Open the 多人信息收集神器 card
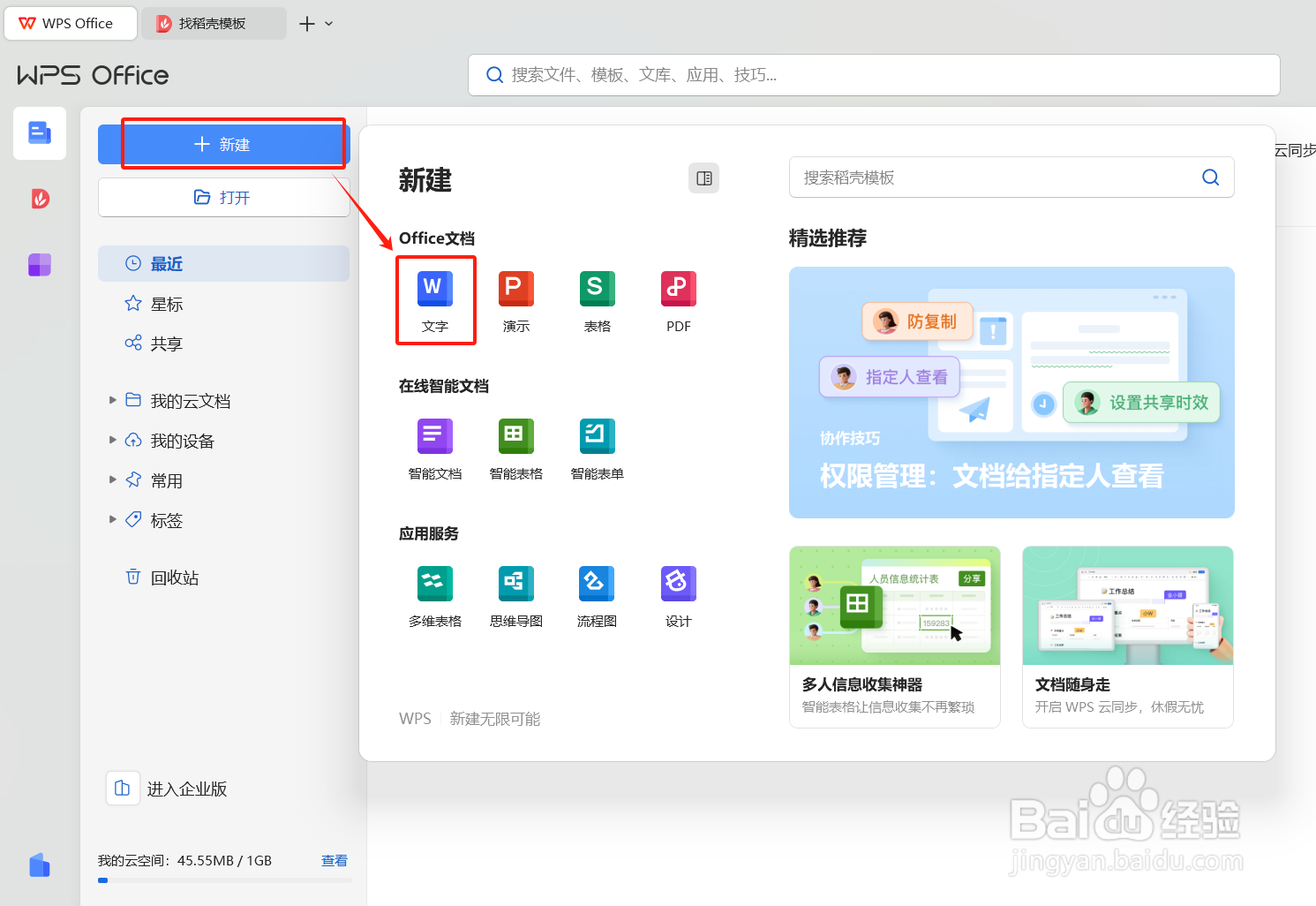This screenshot has width=1316, height=906. click(895, 637)
